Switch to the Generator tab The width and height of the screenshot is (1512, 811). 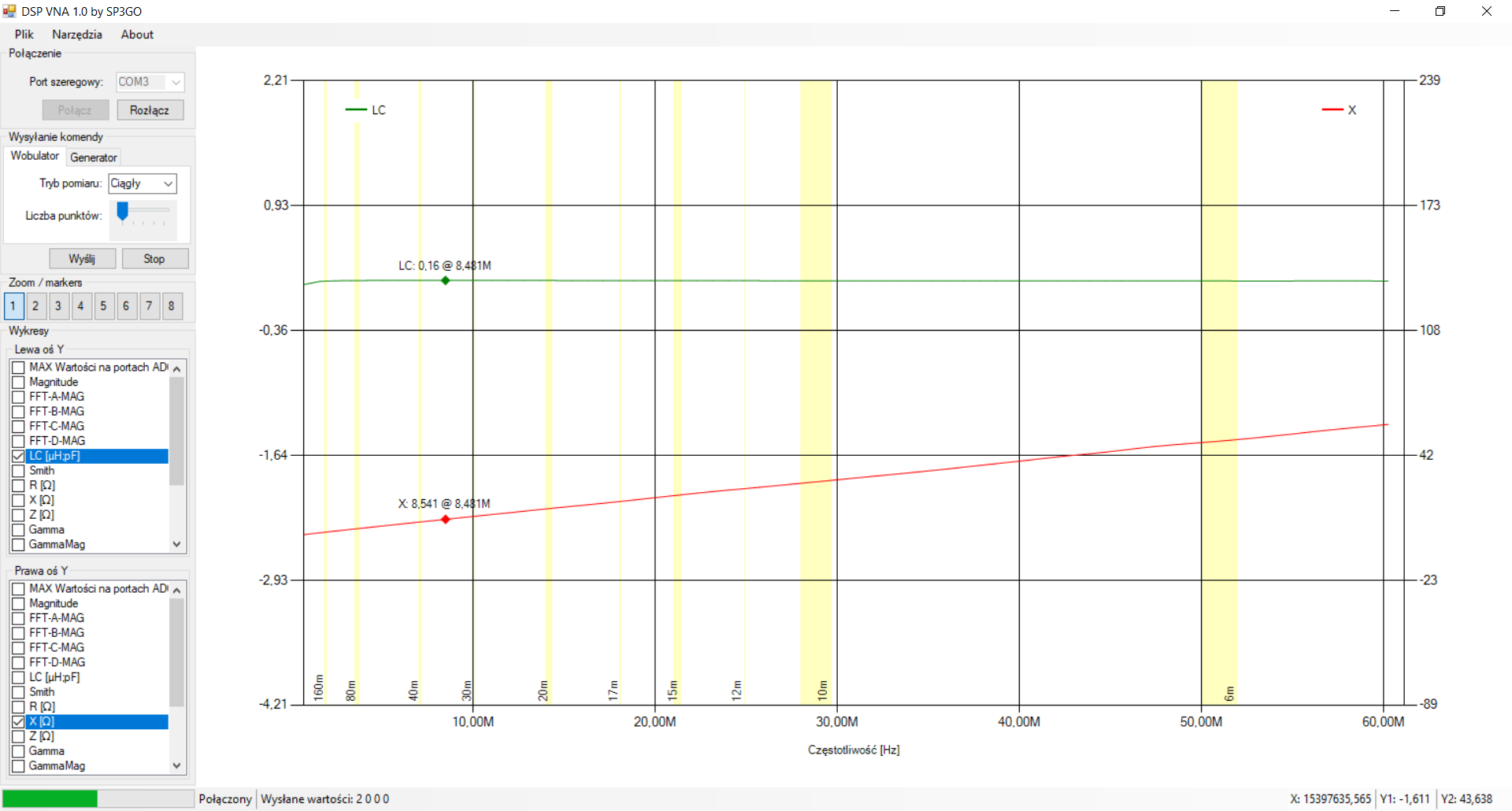point(94,157)
